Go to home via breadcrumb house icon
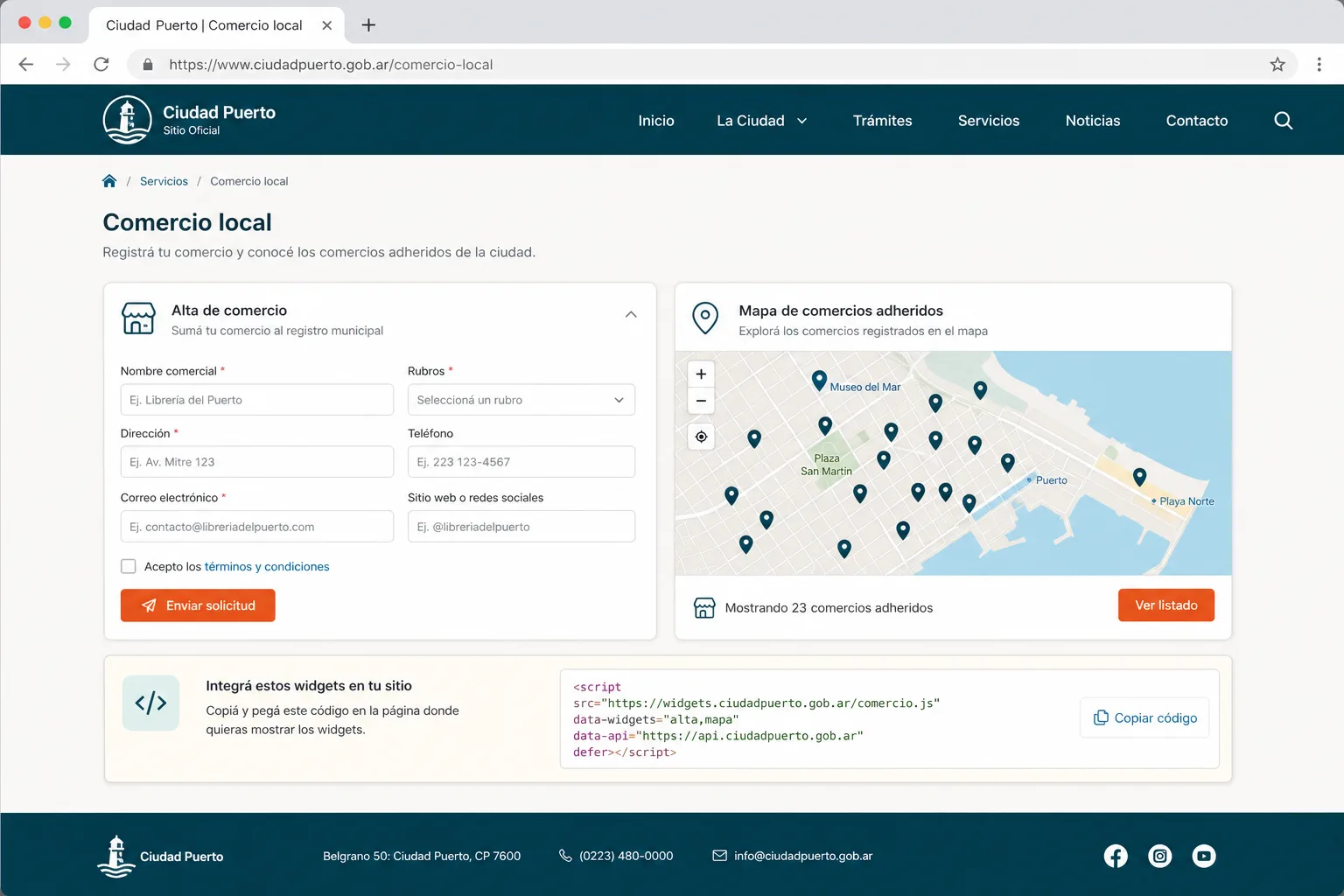Screen dimensions: 1344x896 pyautogui.click(x=109, y=181)
